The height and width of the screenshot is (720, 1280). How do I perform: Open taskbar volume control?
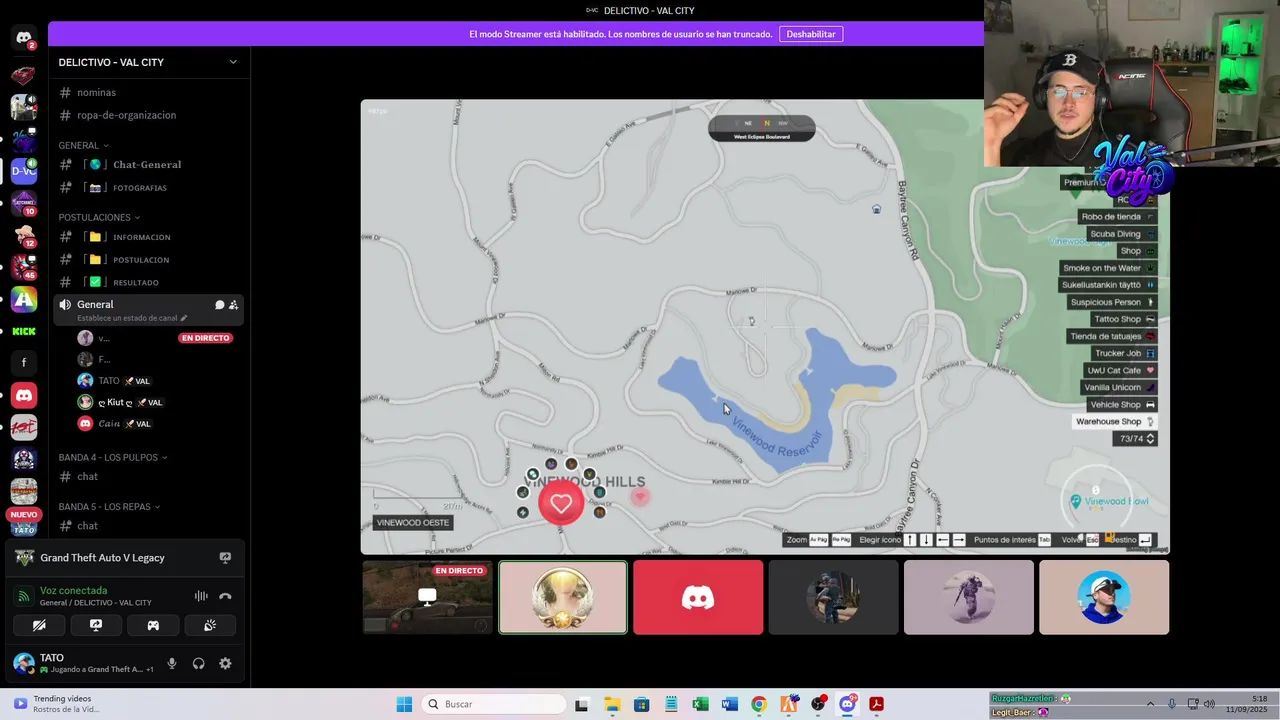[1209, 704]
